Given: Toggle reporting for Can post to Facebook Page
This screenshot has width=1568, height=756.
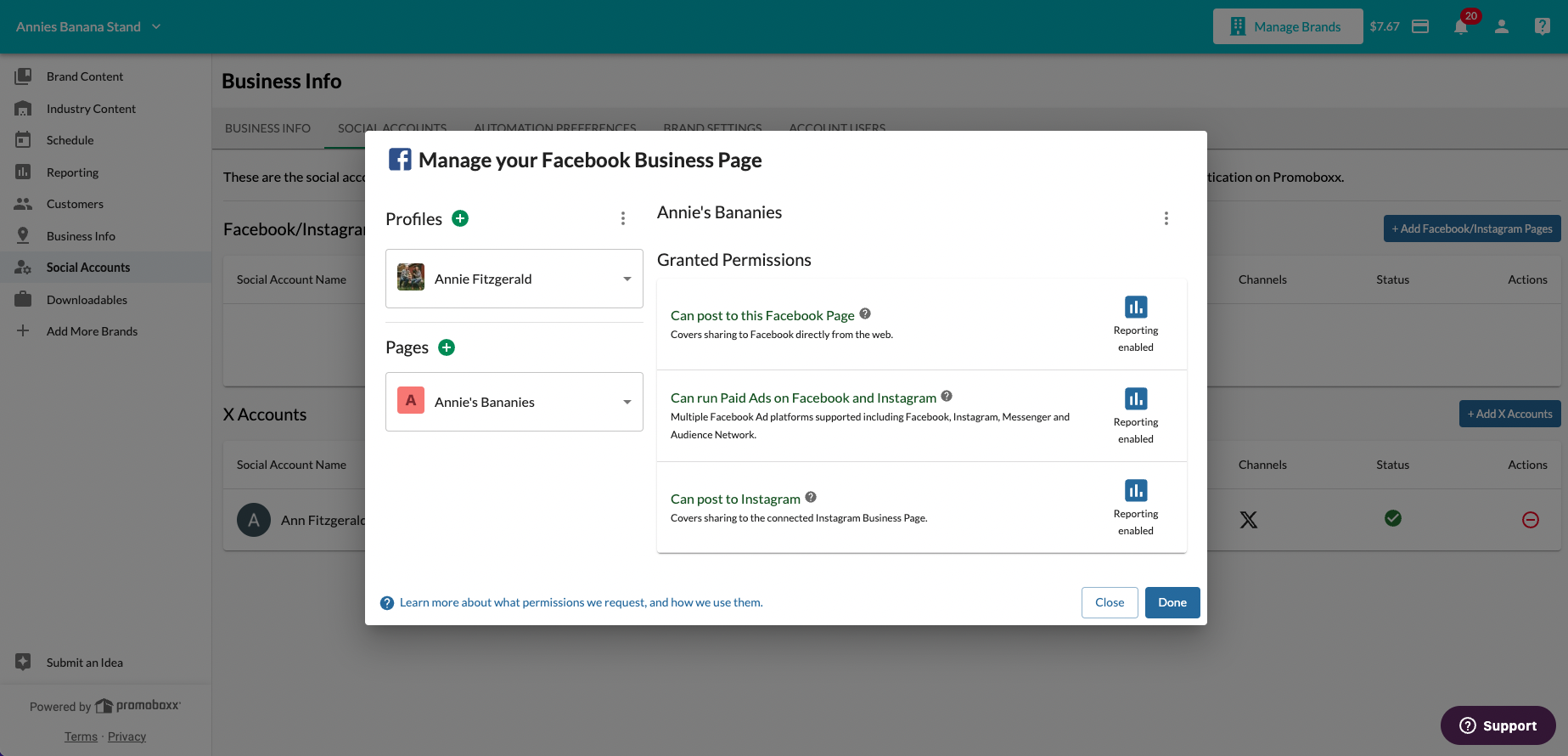Looking at the screenshot, I should (x=1136, y=307).
